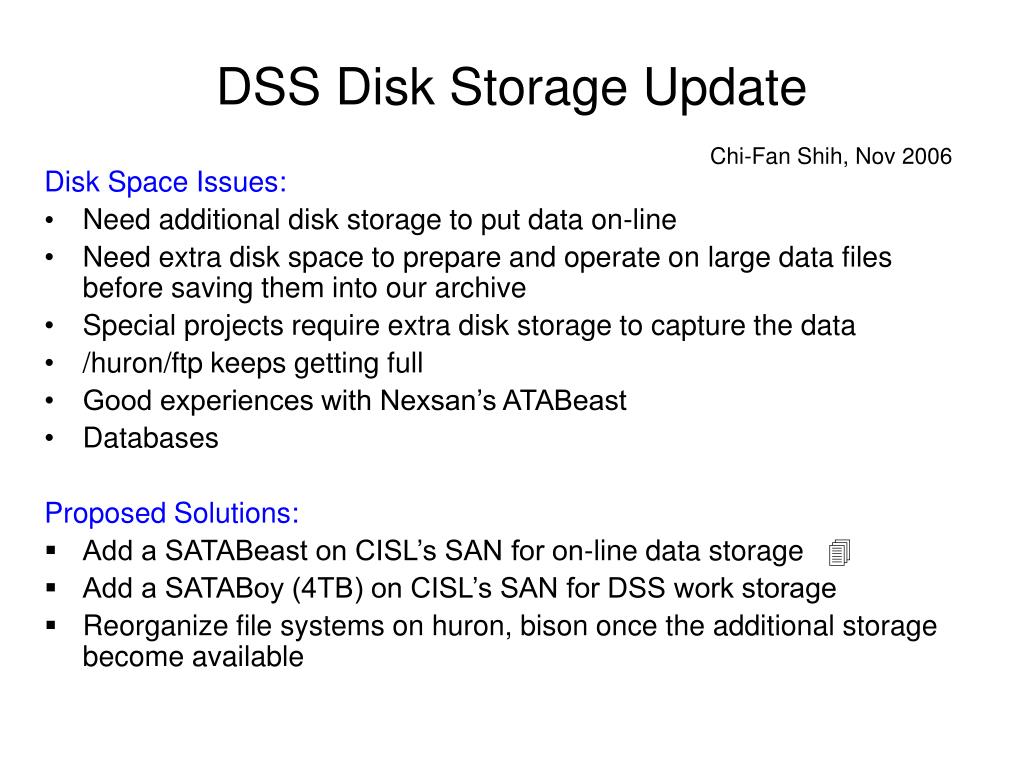Click the extra disk space to prepare bullet
Viewport: 1024px width, 768px height.
[487, 272]
